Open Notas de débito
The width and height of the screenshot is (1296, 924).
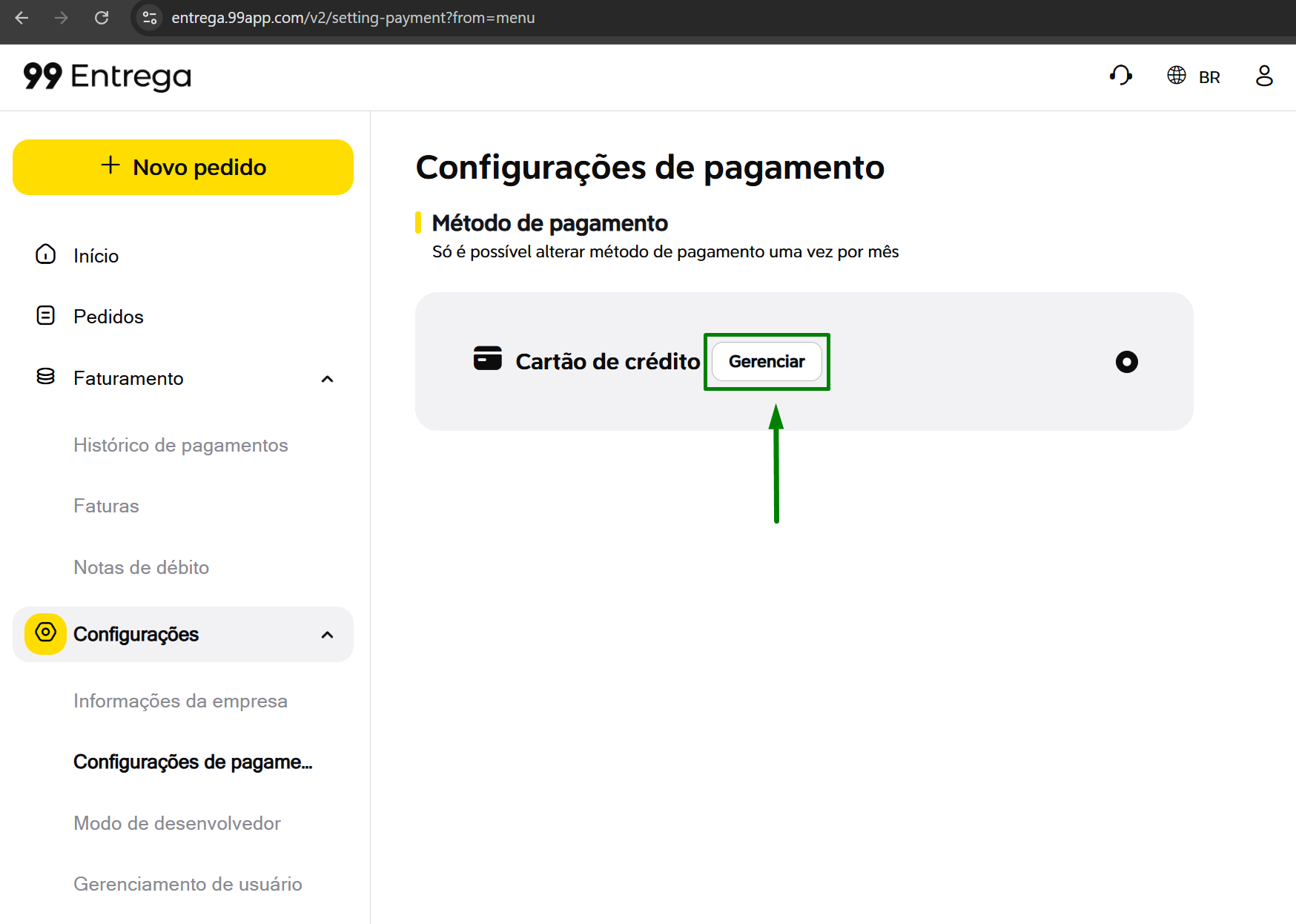pyautogui.click(x=142, y=567)
